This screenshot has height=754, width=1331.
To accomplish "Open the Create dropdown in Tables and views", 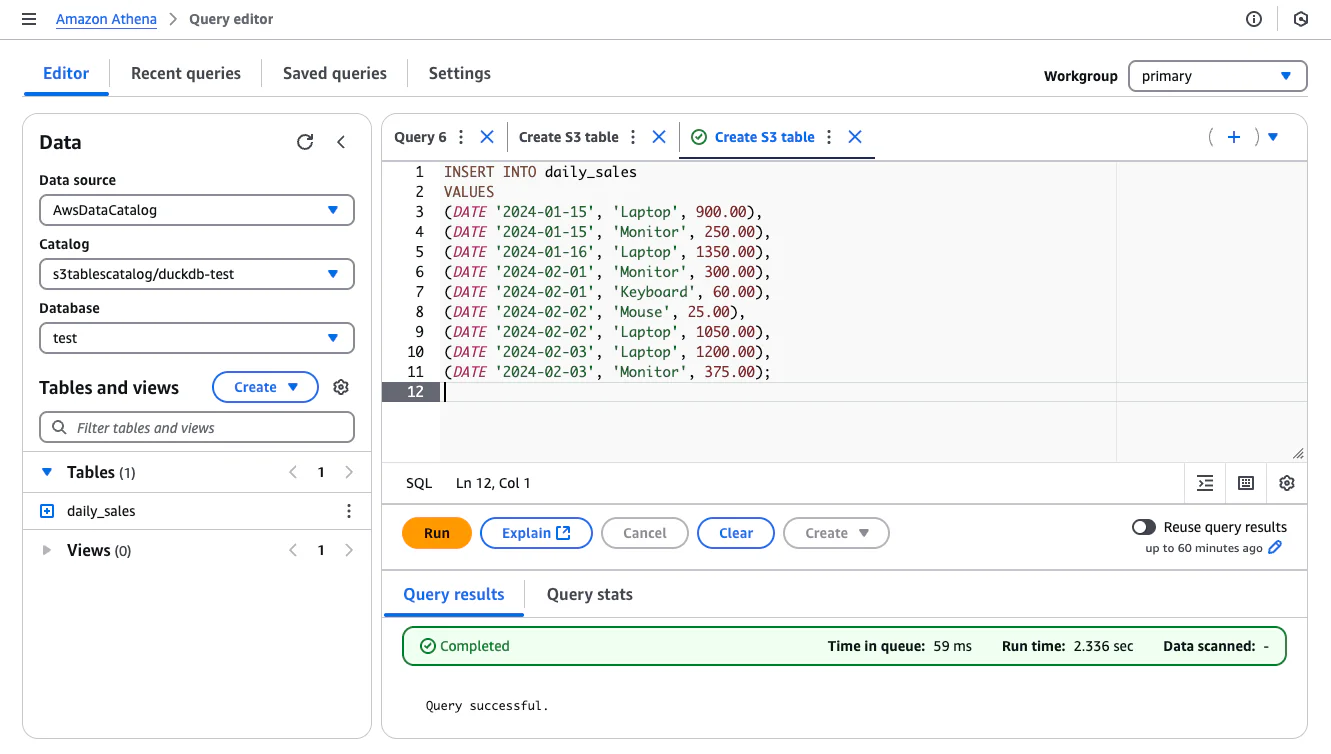I will 265,387.
